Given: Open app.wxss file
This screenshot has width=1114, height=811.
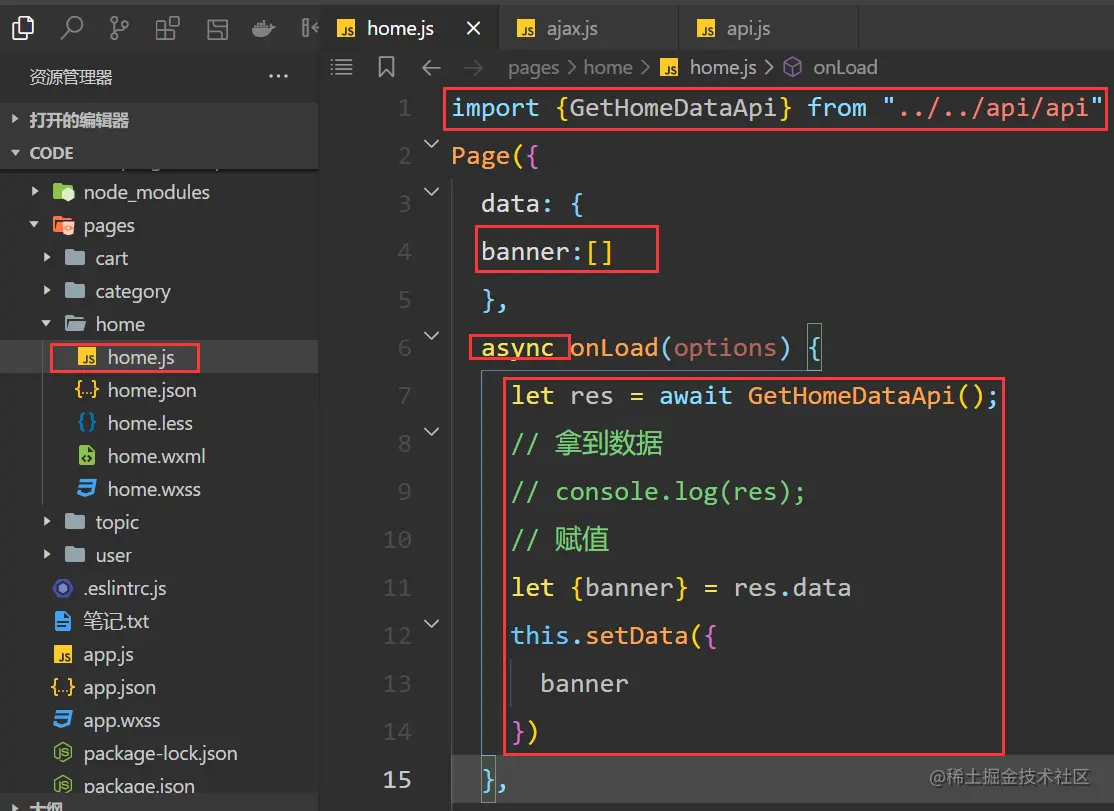Looking at the screenshot, I should (159, 720).
